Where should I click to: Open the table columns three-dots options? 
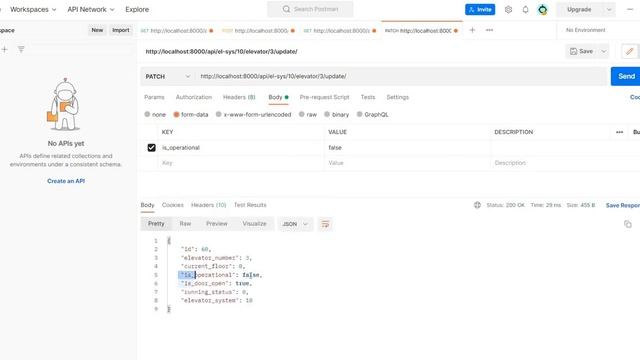click(619, 132)
